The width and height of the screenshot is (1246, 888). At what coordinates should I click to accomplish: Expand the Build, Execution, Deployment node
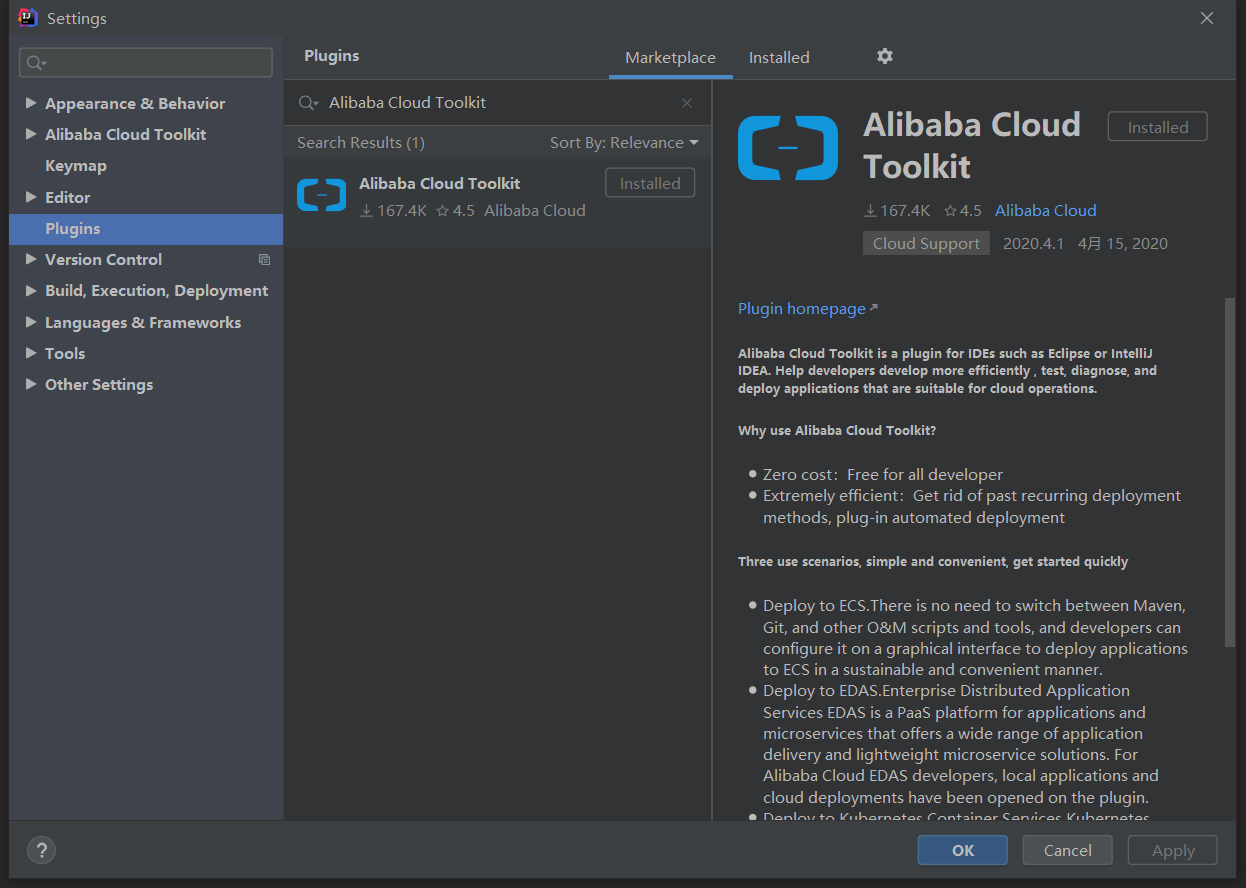click(x=31, y=290)
